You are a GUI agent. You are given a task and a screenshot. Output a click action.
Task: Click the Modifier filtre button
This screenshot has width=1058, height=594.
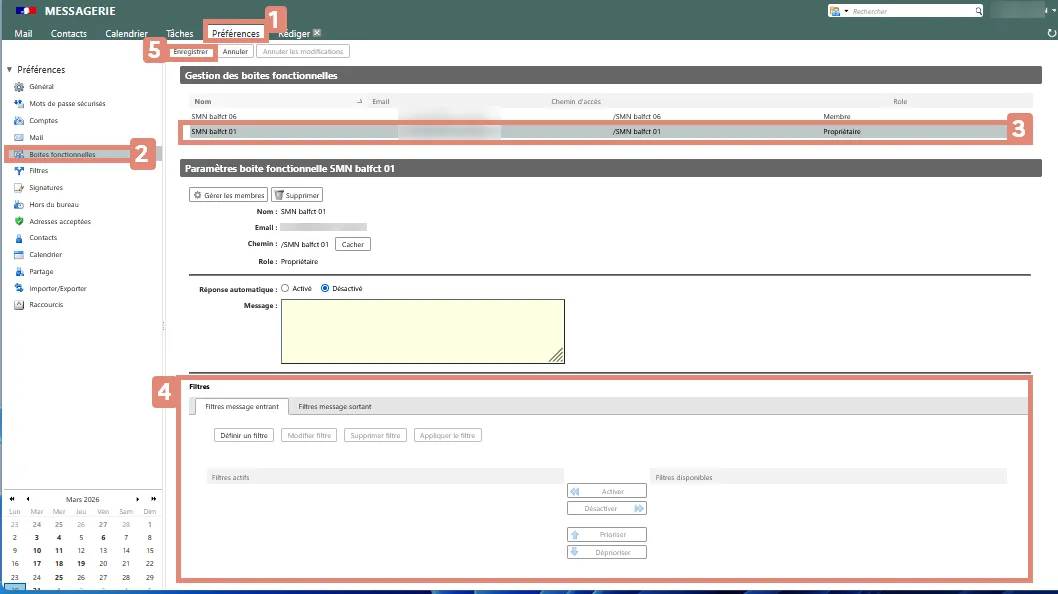click(309, 435)
